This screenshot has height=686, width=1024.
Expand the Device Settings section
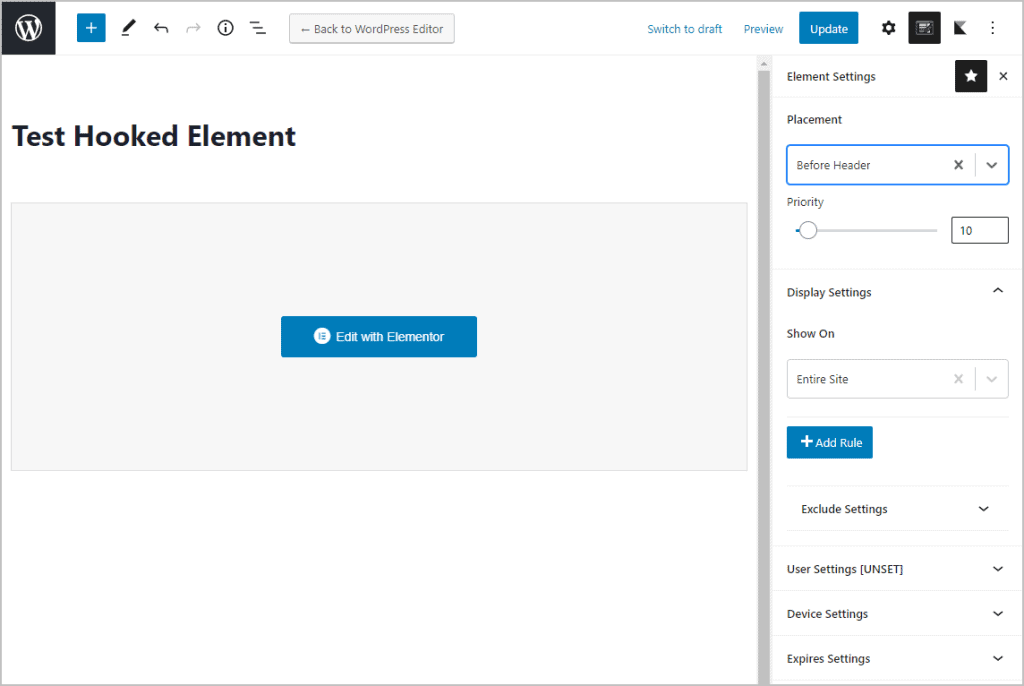pos(997,614)
